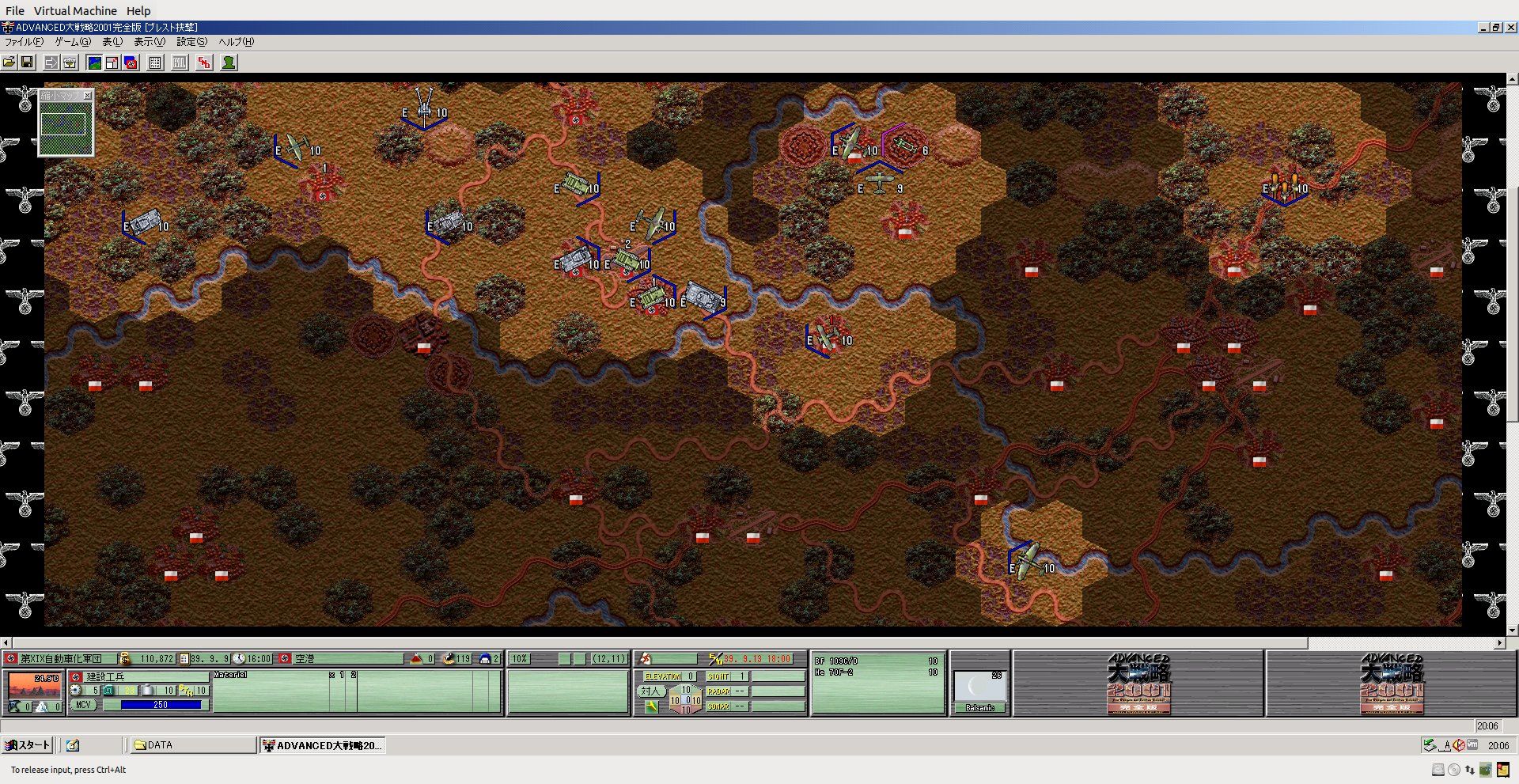This screenshot has width=1519, height=784.
Task: Open the 設定(S) menu
Action: point(191,42)
